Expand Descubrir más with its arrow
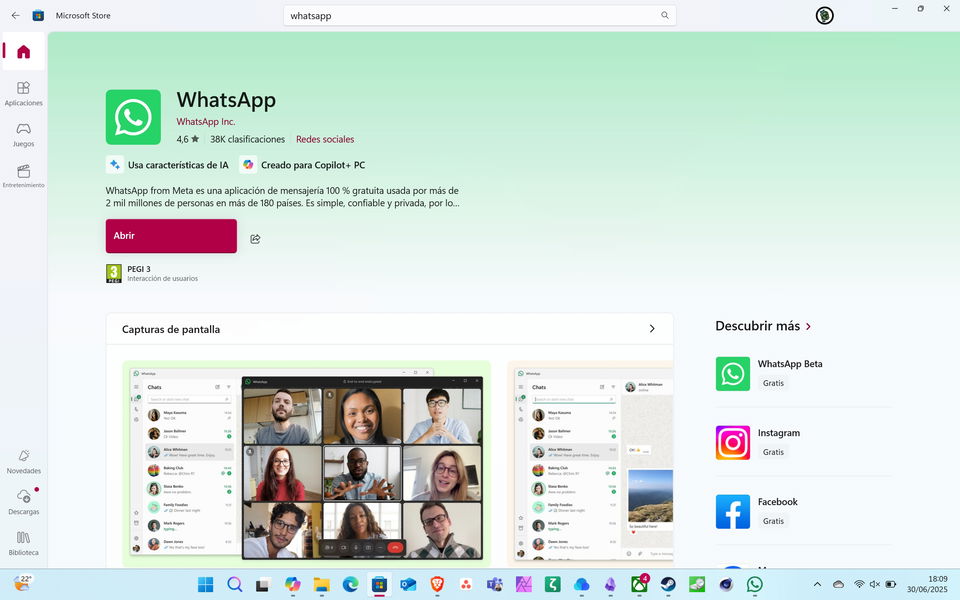The image size is (960, 600). click(808, 326)
